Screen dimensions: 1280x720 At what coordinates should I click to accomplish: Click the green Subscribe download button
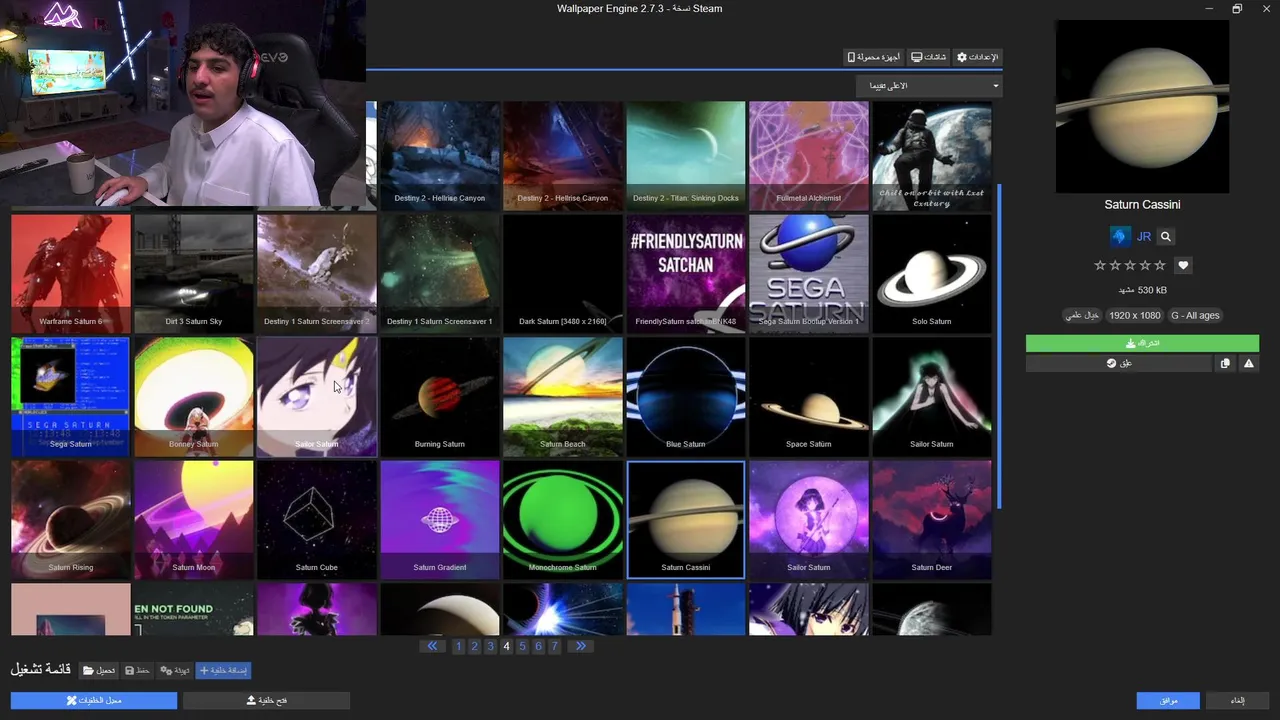1142,343
